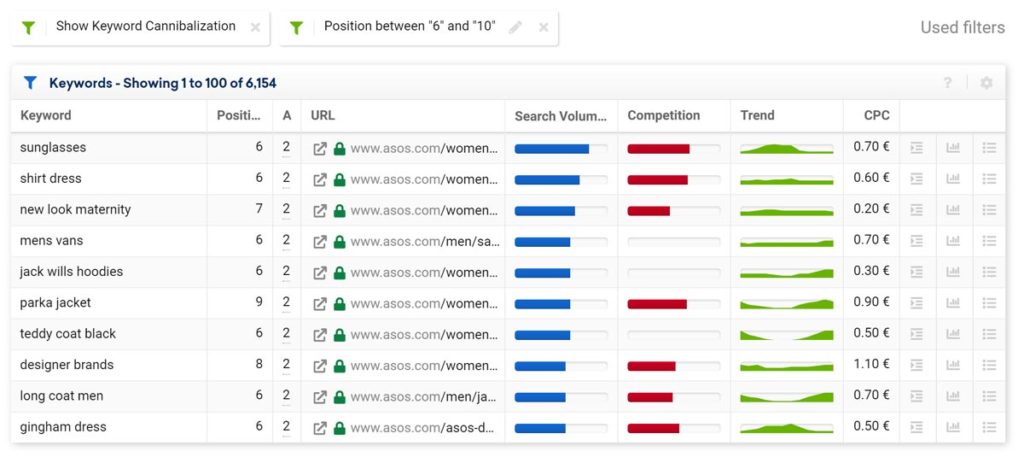Sort by the CPC column header
1024x463 pixels.
point(876,116)
